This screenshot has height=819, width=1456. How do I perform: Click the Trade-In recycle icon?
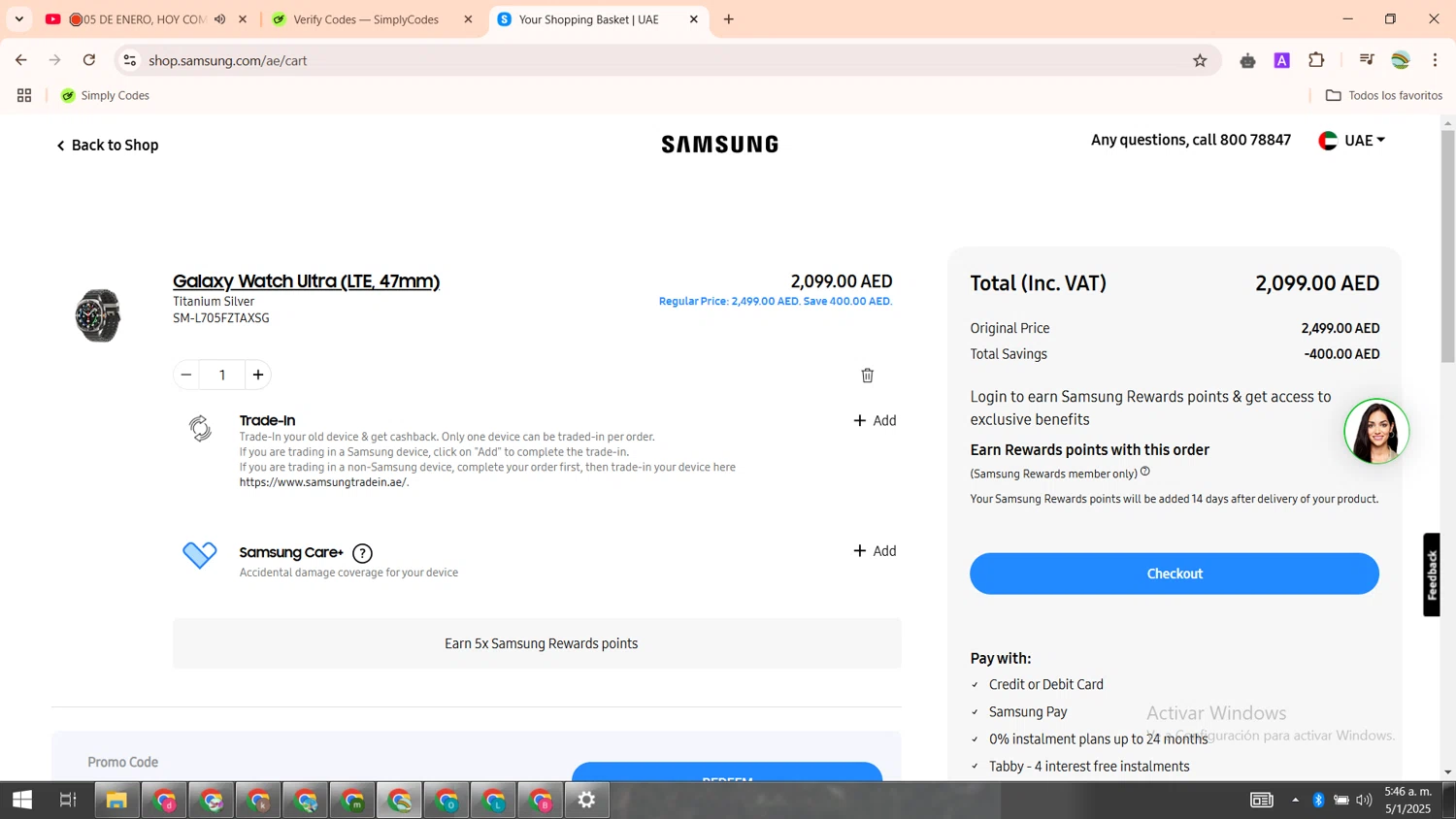coord(200,428)
